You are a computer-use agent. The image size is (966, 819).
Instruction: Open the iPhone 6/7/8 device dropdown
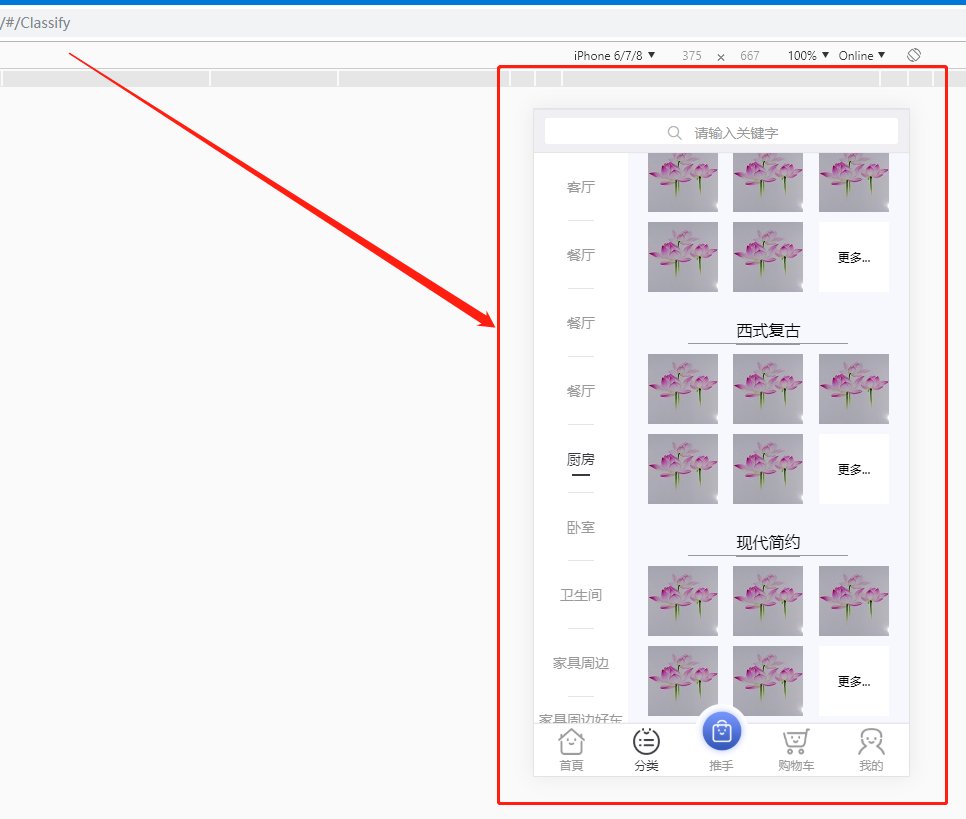[614, 55]
